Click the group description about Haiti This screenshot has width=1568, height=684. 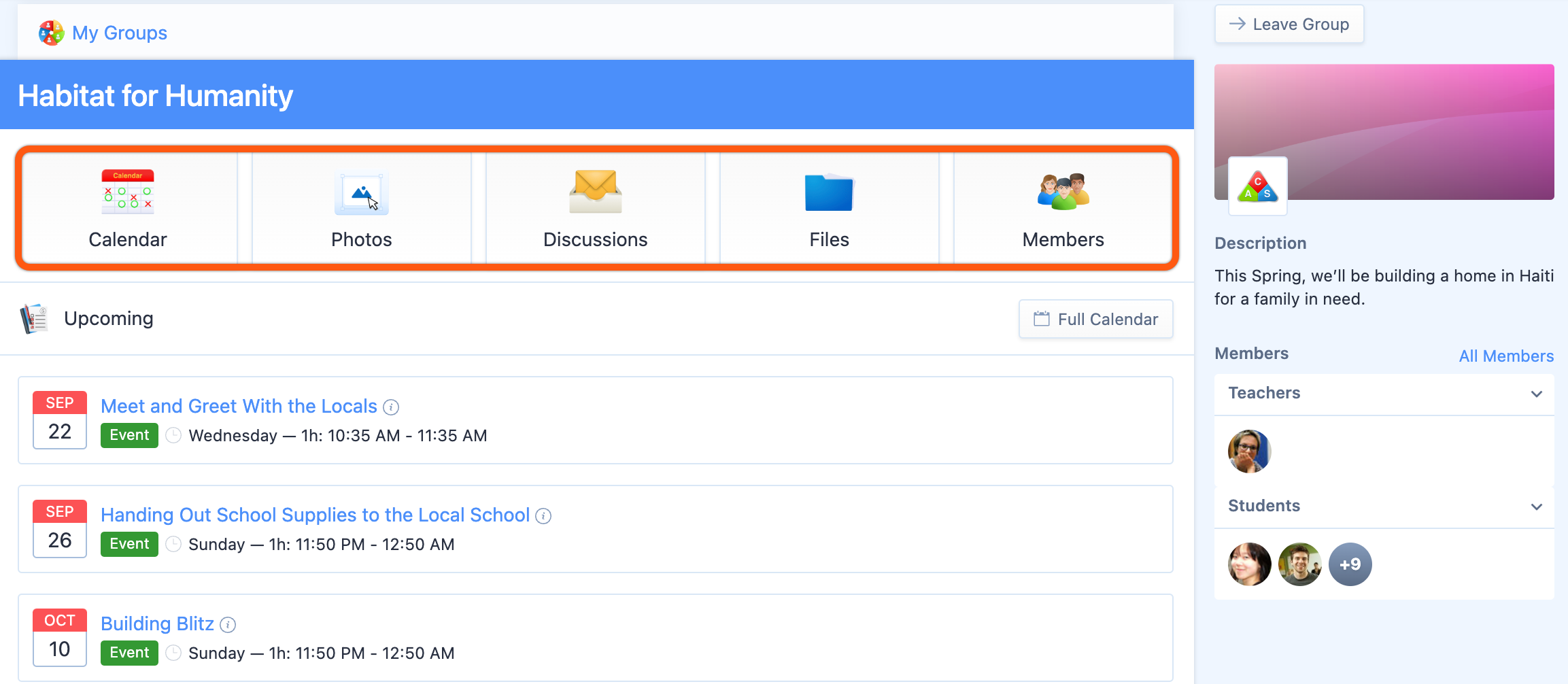1384,288
